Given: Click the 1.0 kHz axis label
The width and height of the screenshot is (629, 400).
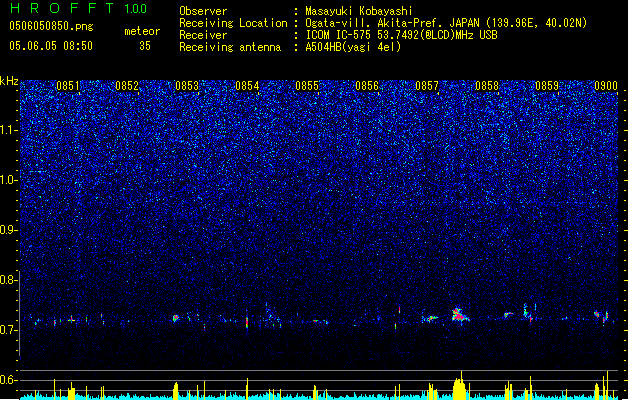Looking at the screenshot, I should point(9,180).
